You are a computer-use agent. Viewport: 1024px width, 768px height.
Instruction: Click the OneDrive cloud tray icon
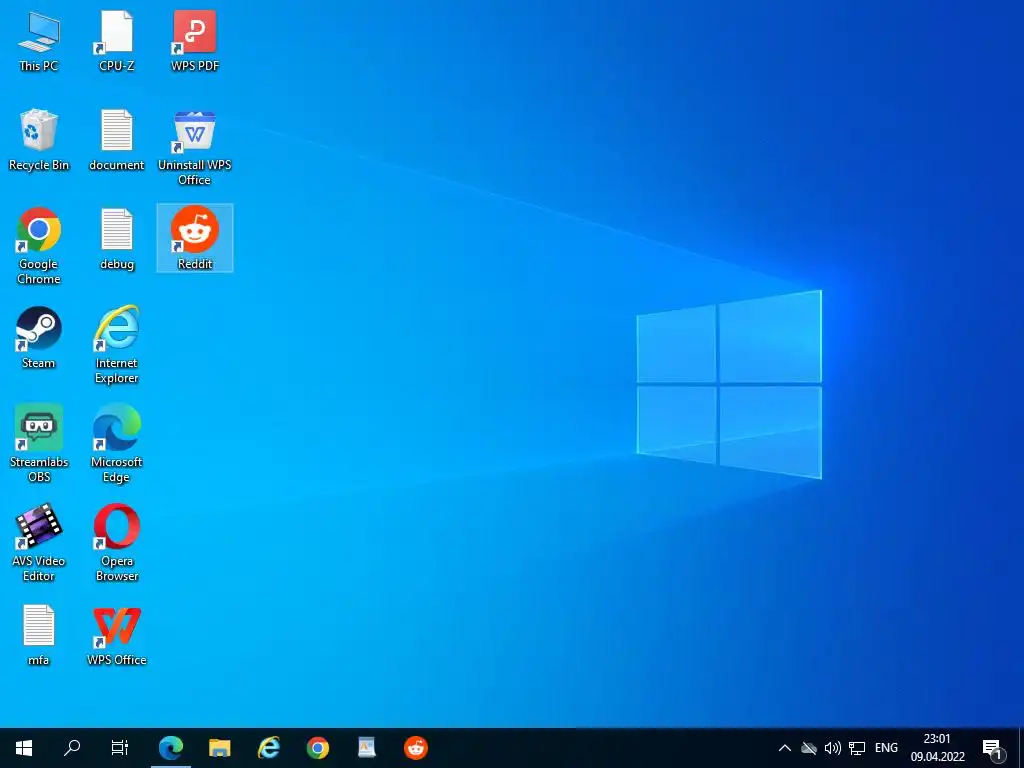[809, 748]
